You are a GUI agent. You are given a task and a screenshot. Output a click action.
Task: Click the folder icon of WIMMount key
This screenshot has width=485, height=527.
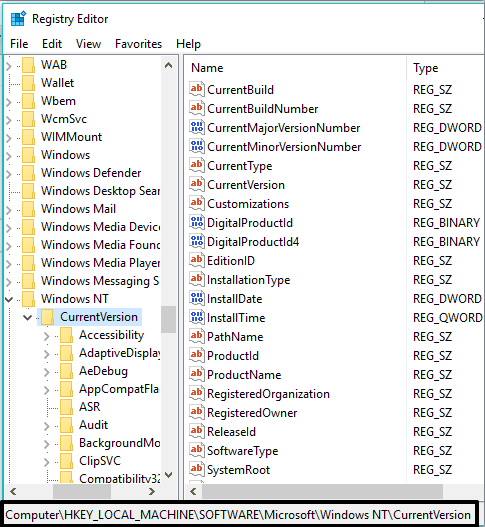tap(28, 137)
